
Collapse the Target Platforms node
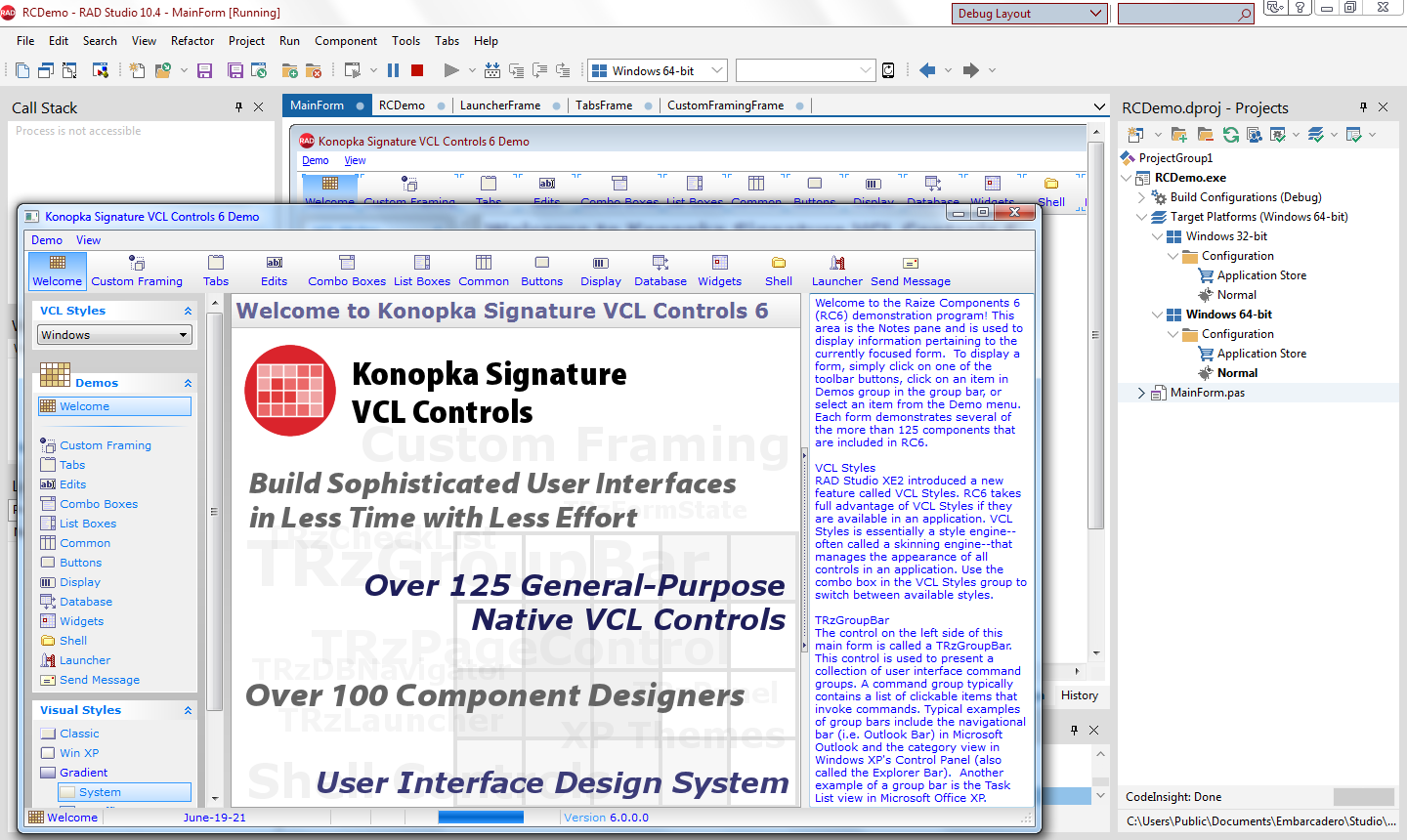1141,217
